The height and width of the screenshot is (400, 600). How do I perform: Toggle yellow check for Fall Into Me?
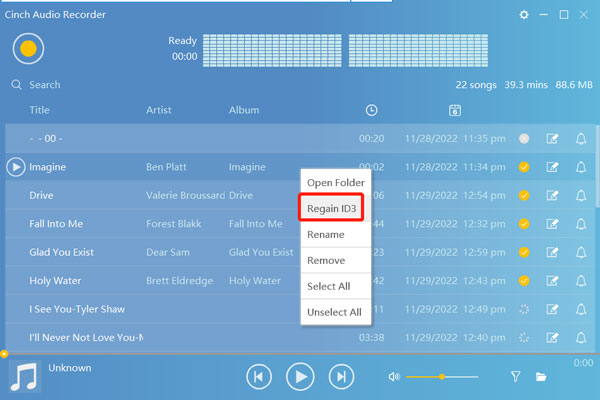tap(524, 224)
